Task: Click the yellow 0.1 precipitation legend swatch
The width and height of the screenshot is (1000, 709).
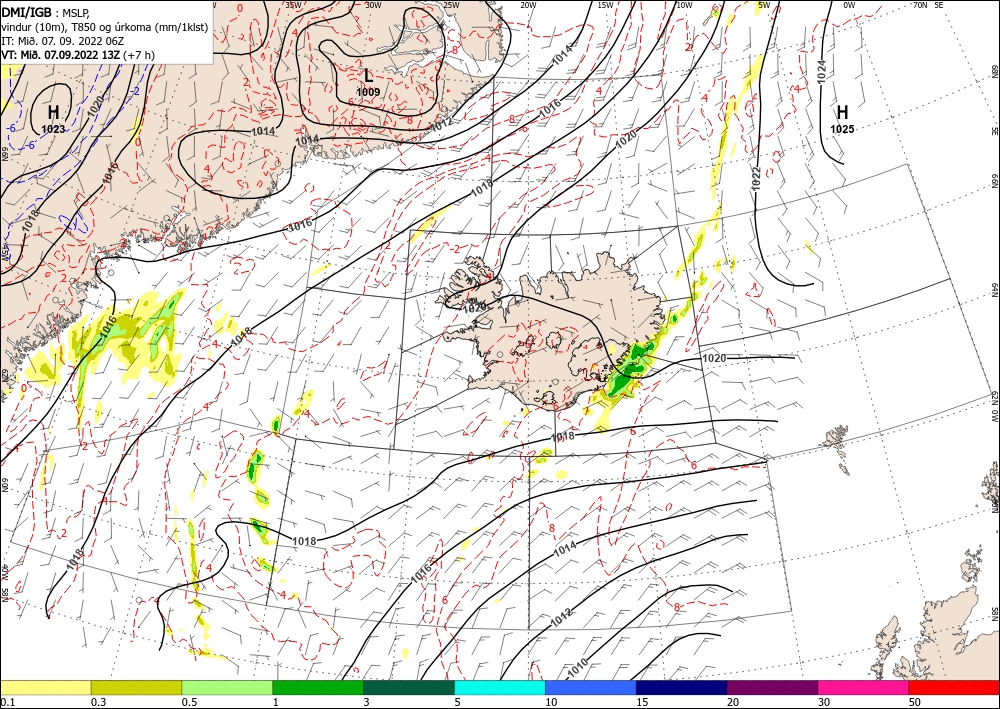Action: click(45, 688)
